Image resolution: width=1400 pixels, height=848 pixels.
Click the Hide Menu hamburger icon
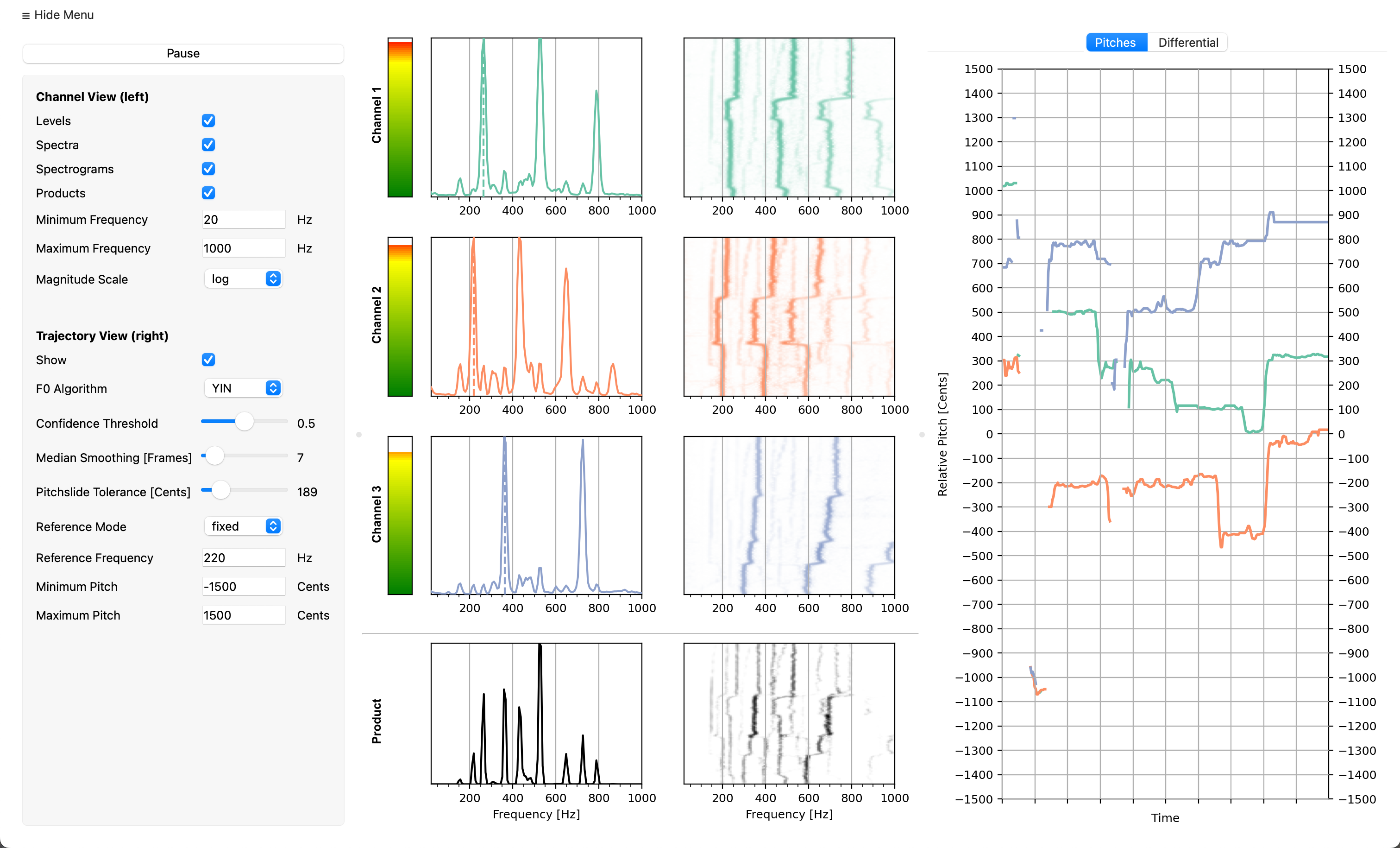(25, 16)
